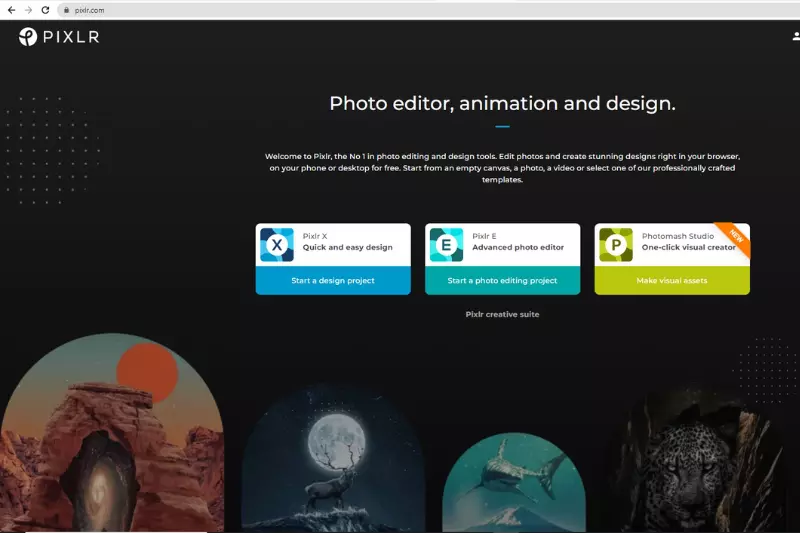This screenshot has width=800, height=533.
Task: Click the shark artwork thumbnail
Action: pyautogui.click(x=514, y=483)
